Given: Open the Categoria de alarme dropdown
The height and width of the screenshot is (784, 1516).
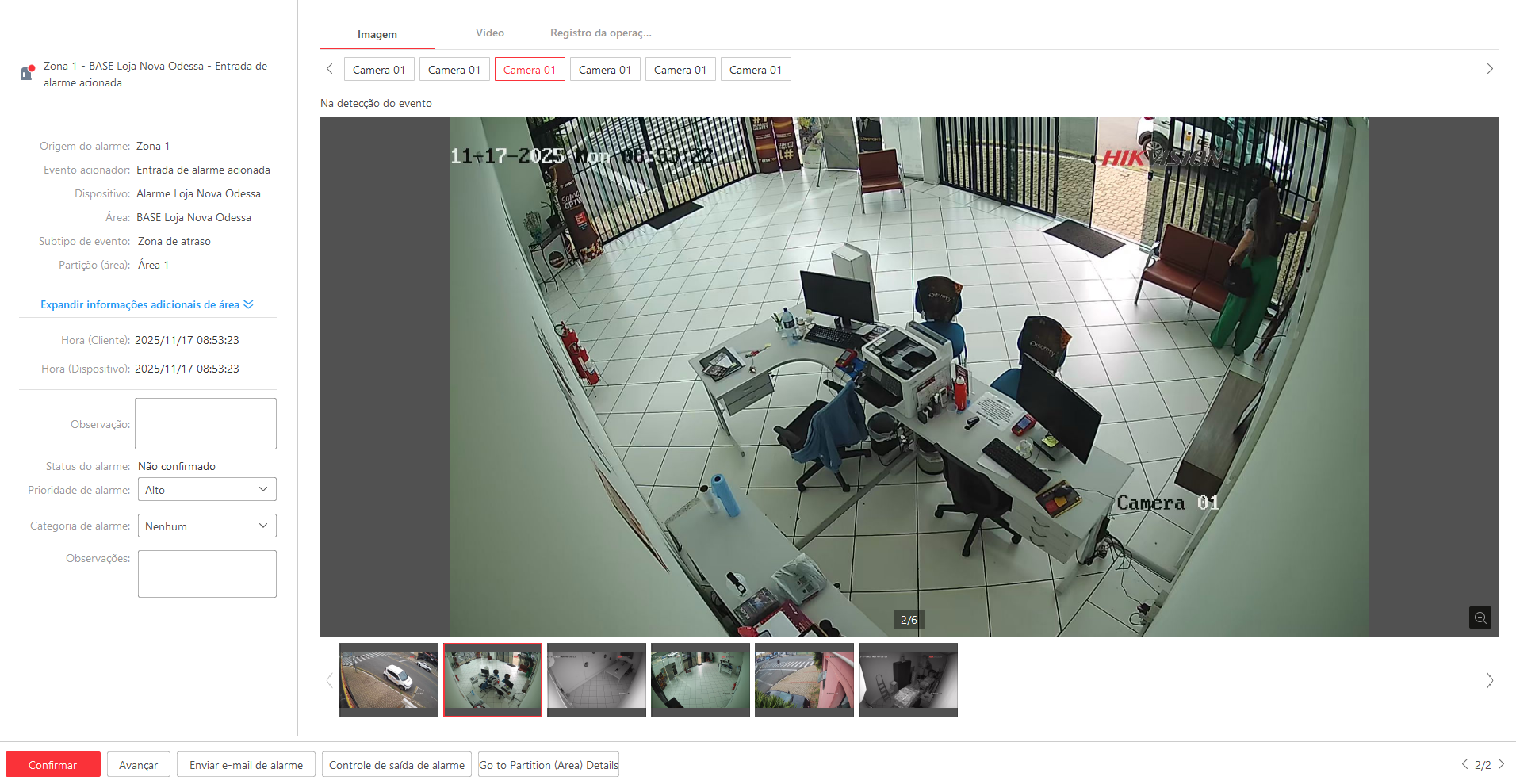Looking at the screenshot, I should point(206,526).
